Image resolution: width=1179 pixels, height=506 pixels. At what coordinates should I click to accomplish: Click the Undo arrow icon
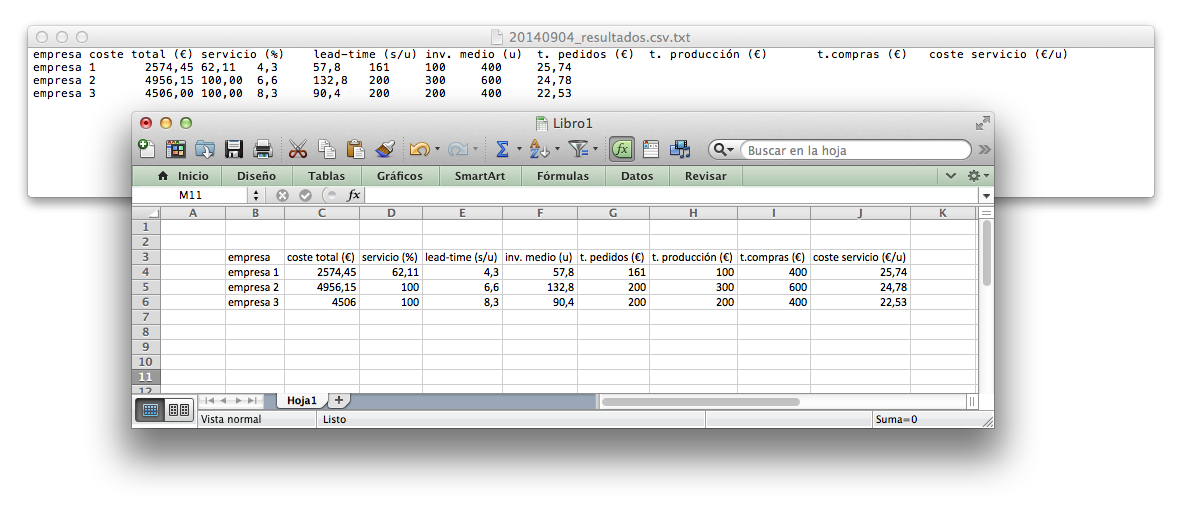click(x=419, y=149)
